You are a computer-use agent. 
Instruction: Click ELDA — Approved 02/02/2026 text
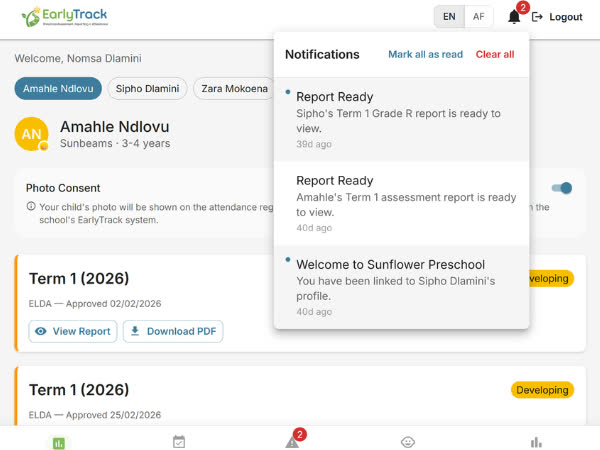pyautogui.click(x=95, y=303)
